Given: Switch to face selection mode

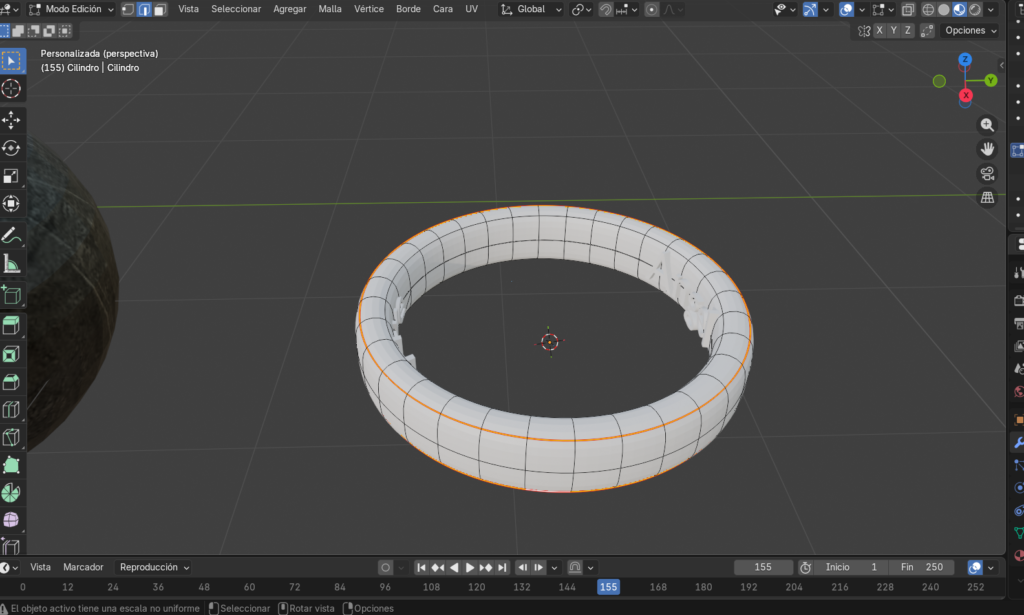Looking at the screenshot, I should (160, 9).
